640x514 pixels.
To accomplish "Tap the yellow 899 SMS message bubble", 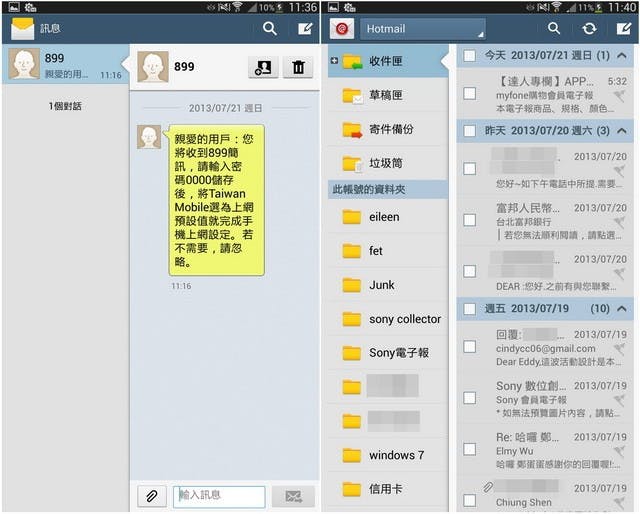I will [216, 200].
